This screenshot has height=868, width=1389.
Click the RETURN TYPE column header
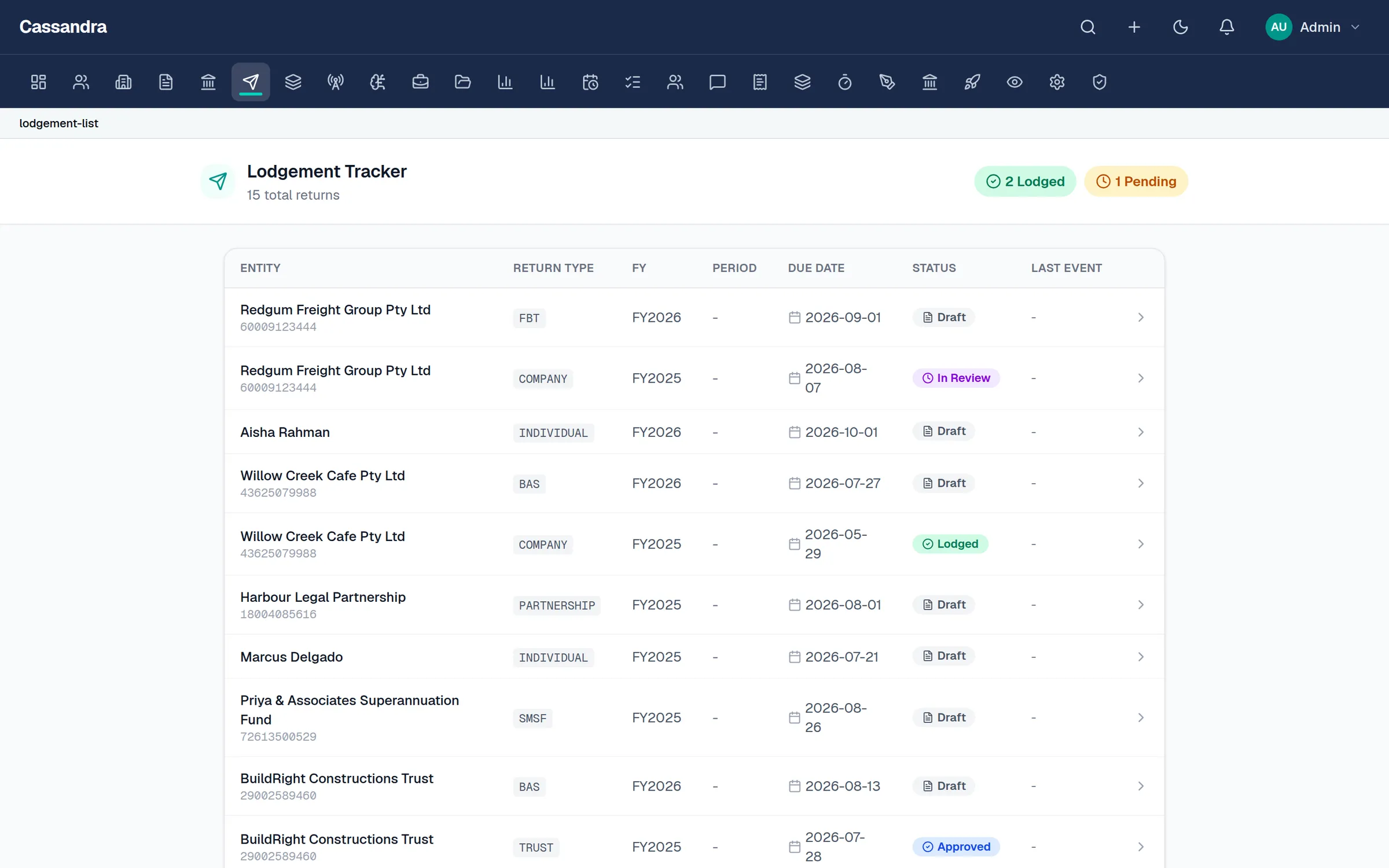[553, 268]
